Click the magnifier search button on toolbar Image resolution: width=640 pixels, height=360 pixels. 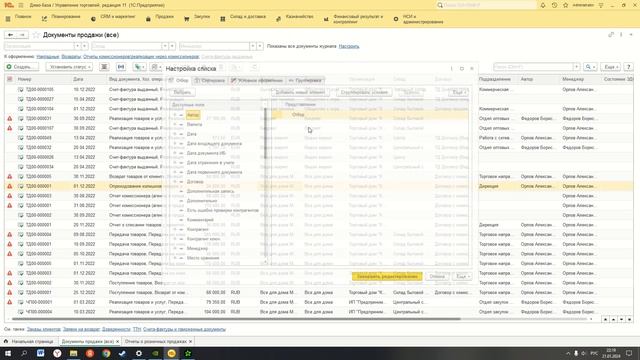[x=589, y=67]
